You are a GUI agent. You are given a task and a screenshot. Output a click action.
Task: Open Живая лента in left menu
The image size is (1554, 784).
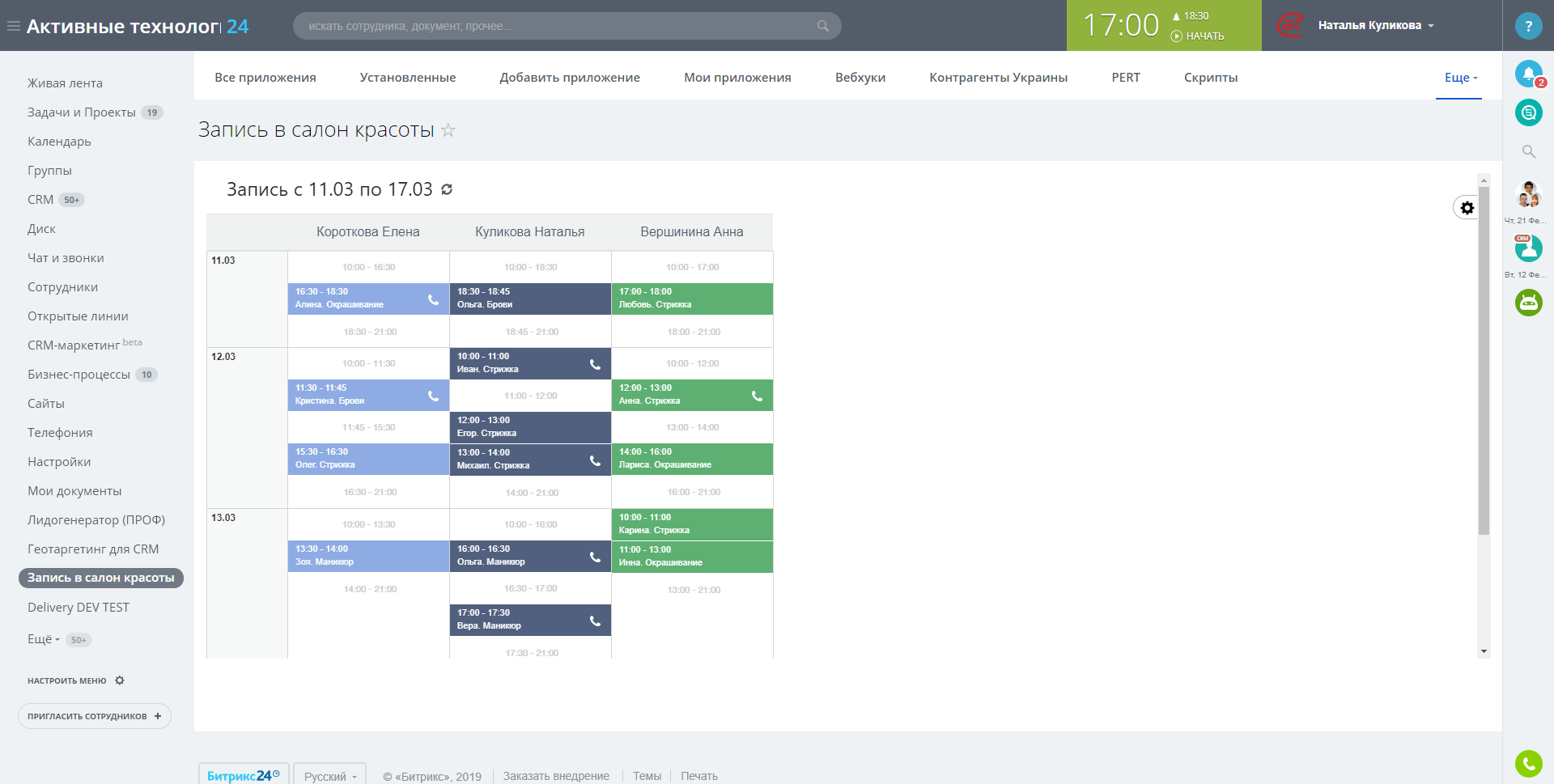65,83
